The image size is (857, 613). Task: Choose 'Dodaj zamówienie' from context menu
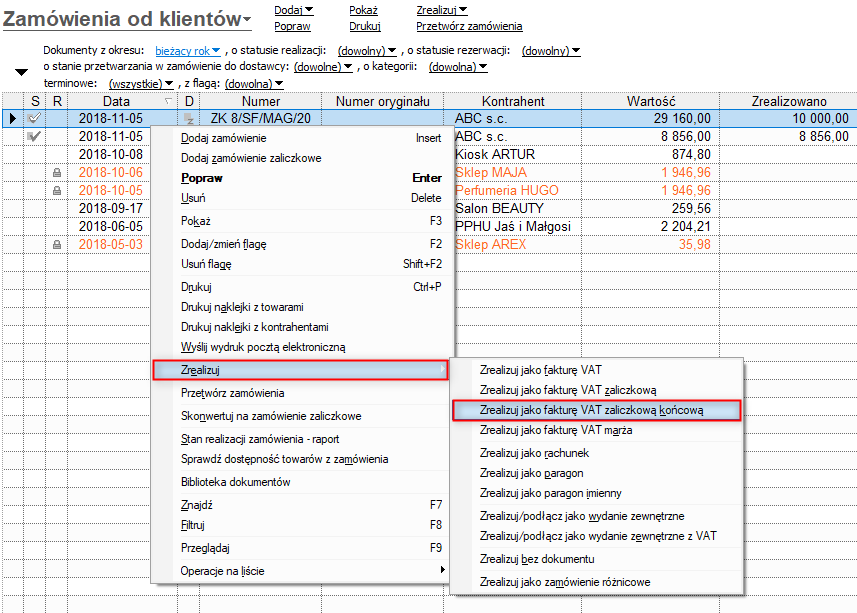[x=301, y=138]
